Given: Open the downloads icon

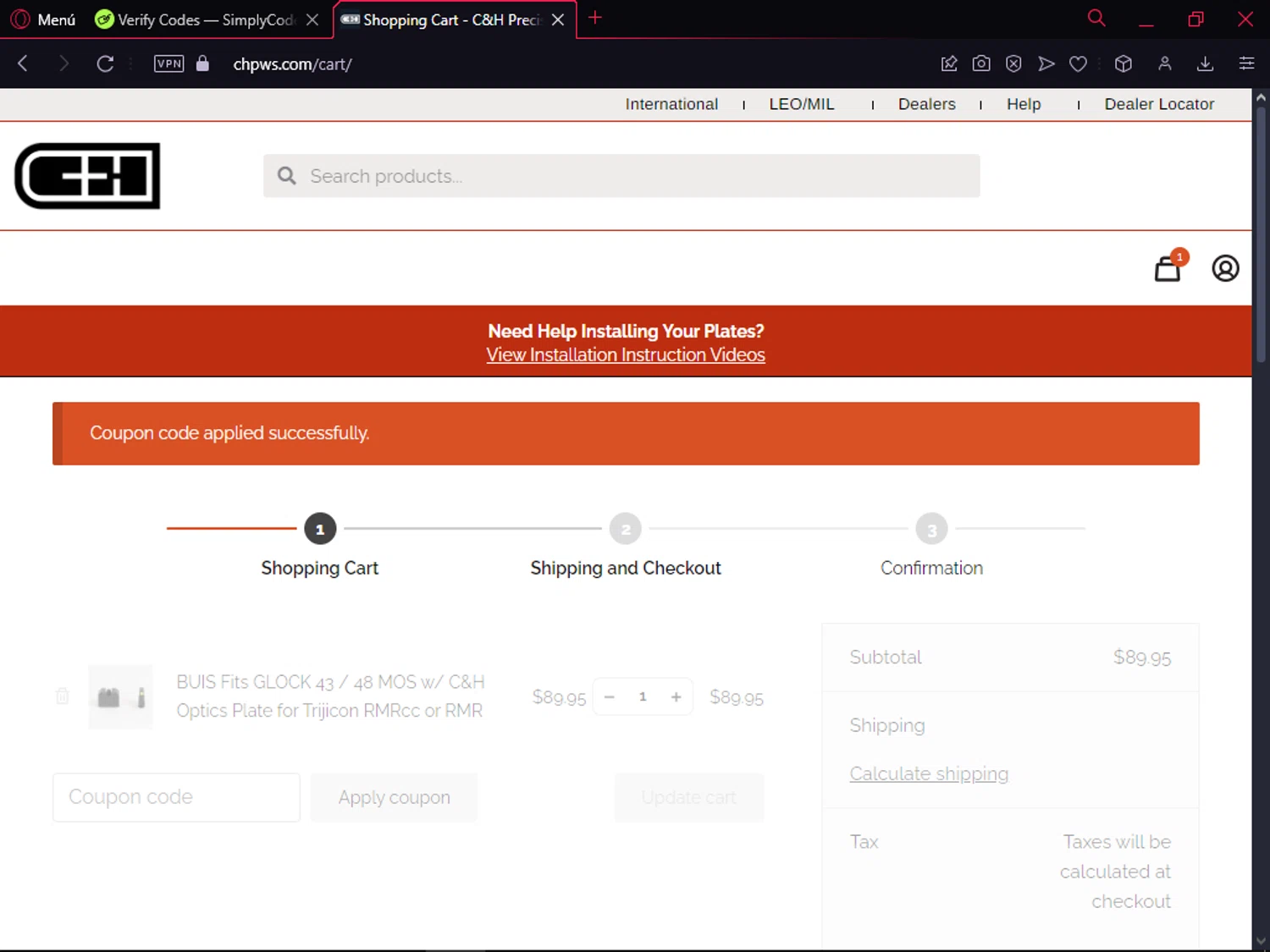Looking at the screenshot, I should (1206, 63).
